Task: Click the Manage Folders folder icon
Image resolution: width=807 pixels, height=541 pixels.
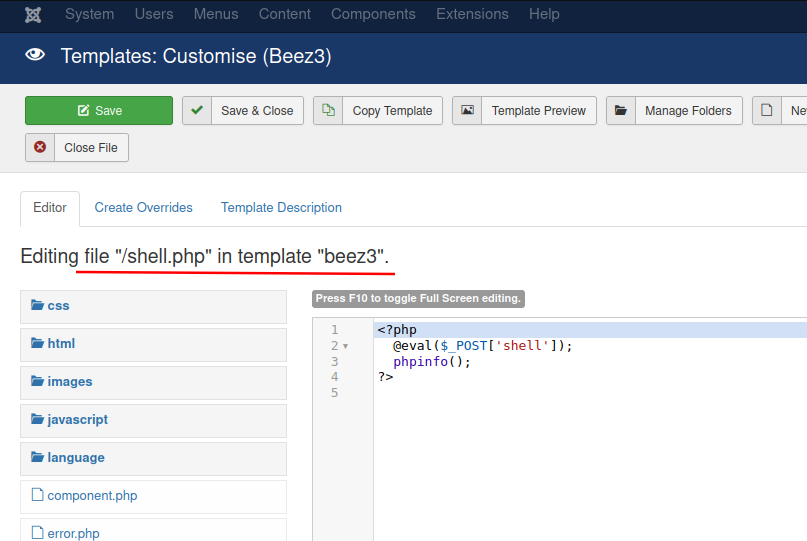Action: (621, 111)
